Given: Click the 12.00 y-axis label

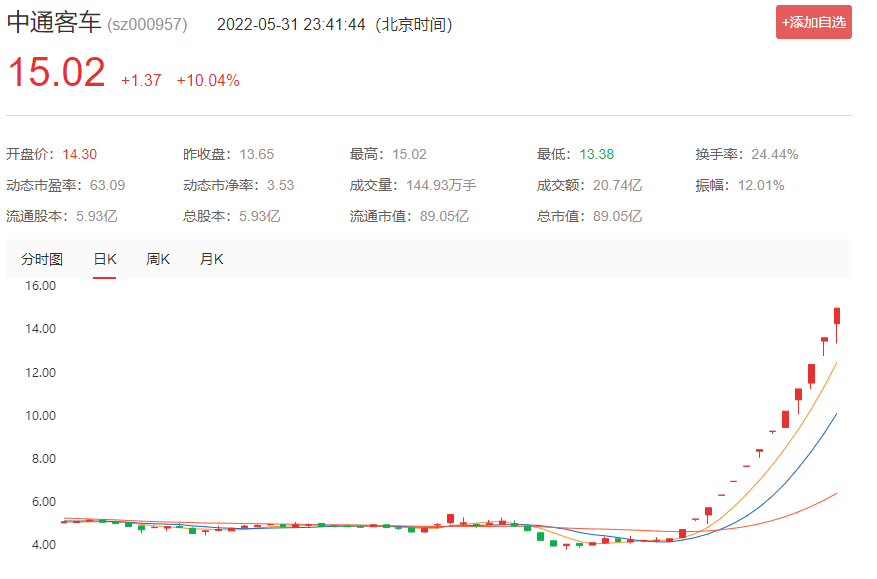Looking at the screenshot, I should point(40,373).
